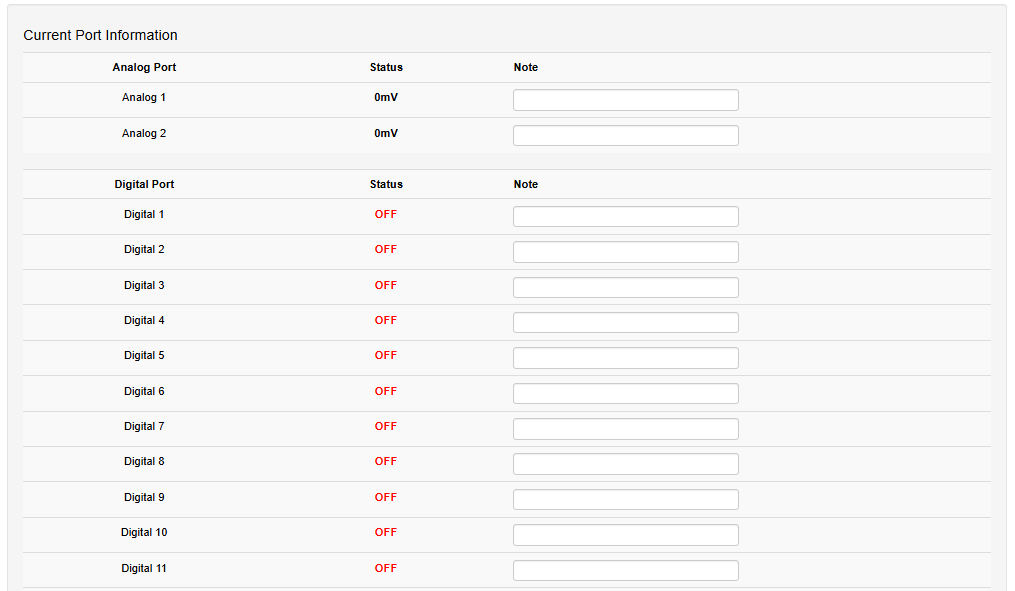Click the OFF status of Digital 3
The image size is (1015, 591).
pos(386,285)
